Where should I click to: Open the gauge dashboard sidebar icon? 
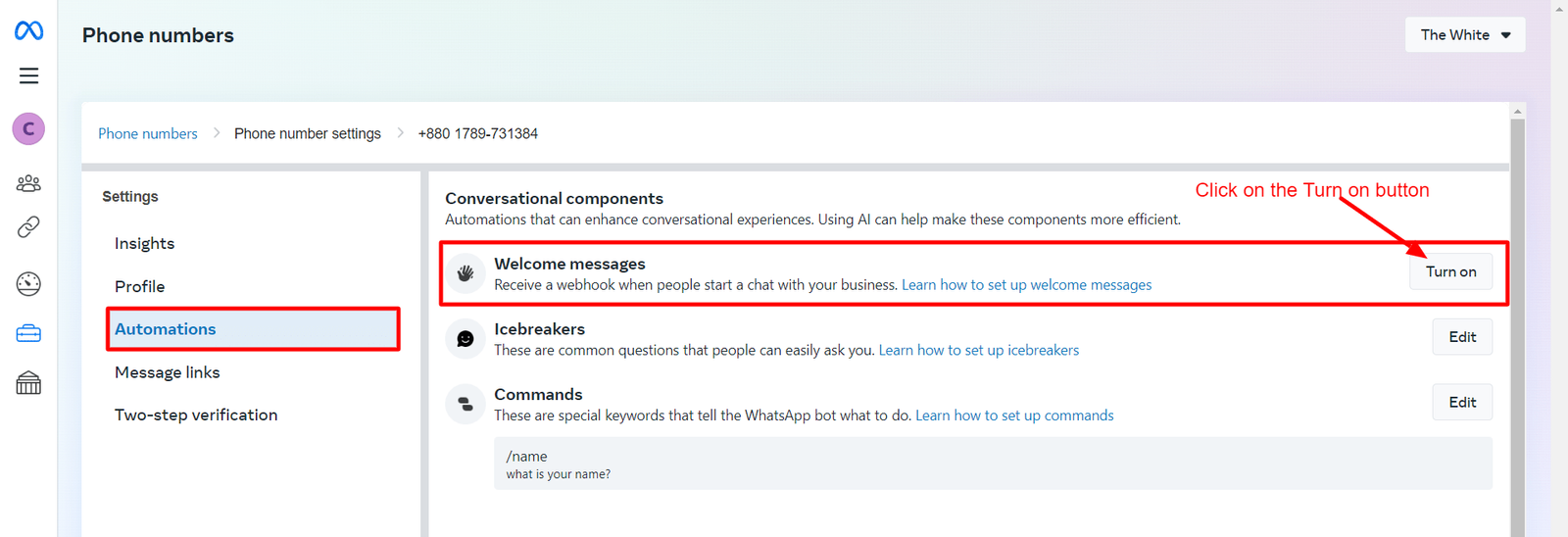tap(28, 284)
